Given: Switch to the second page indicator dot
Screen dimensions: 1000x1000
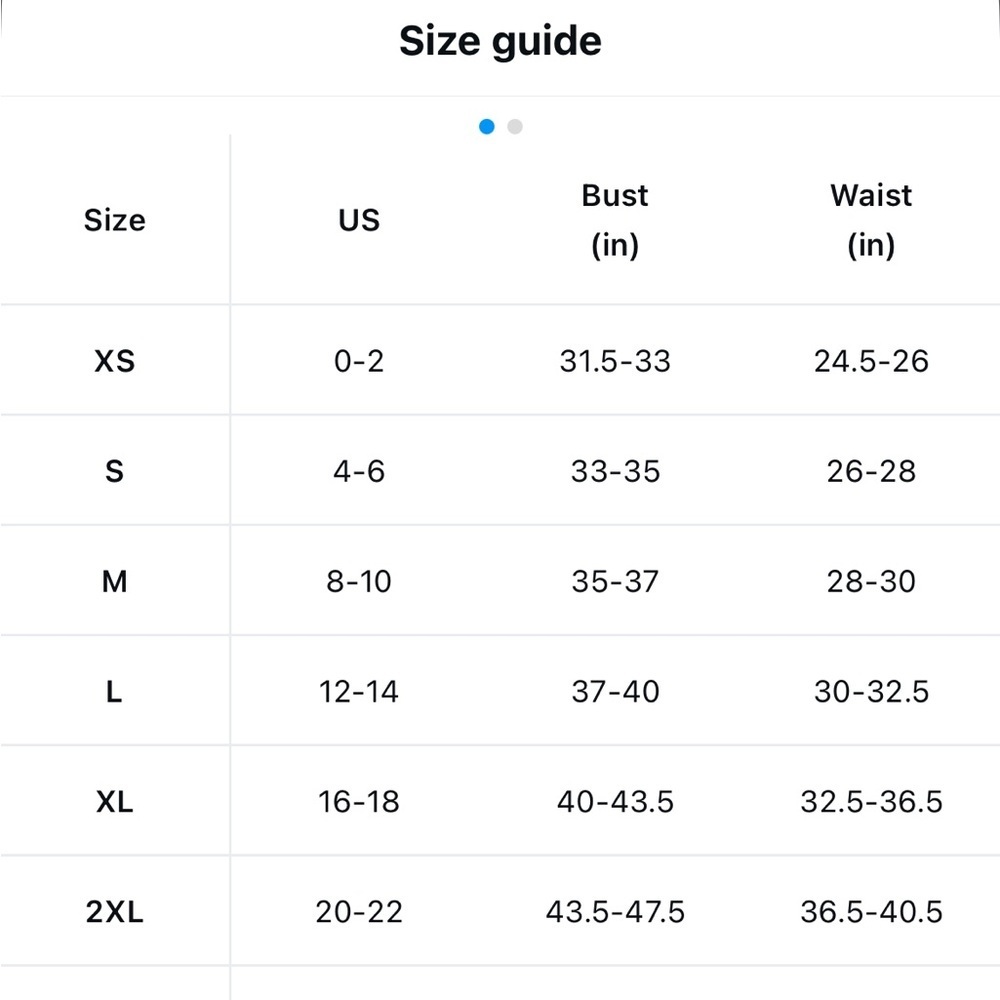Looking at the screenshot, I should [x=515, y=127].
